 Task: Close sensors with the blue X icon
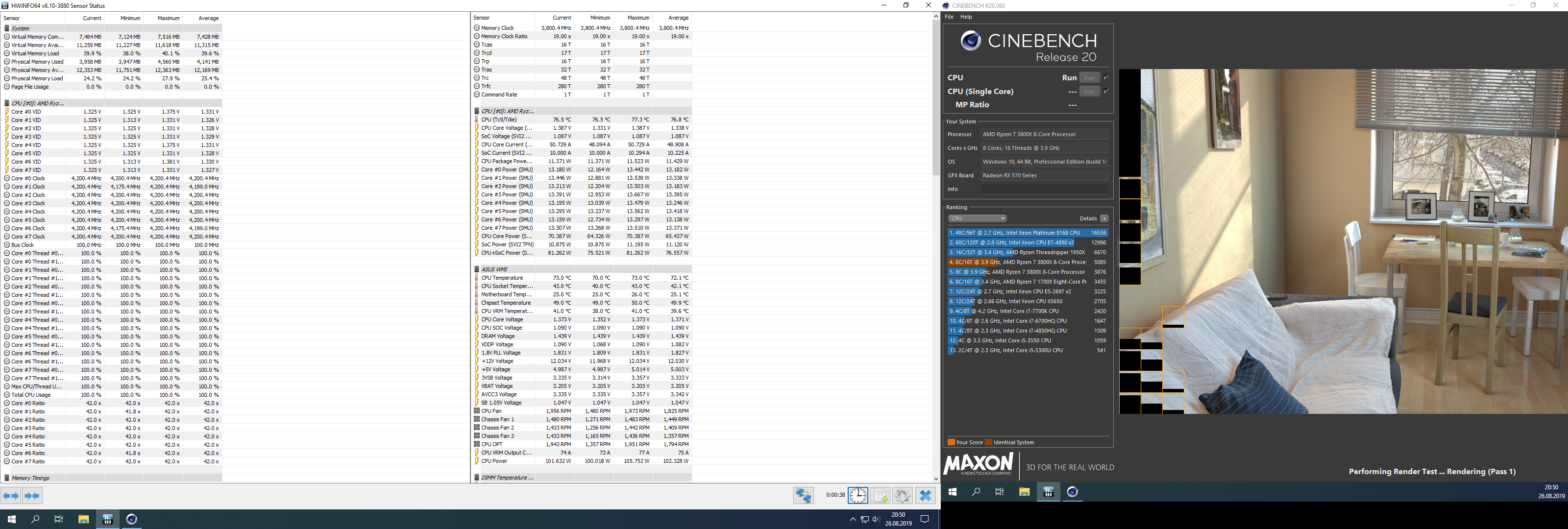pos(926,496)
